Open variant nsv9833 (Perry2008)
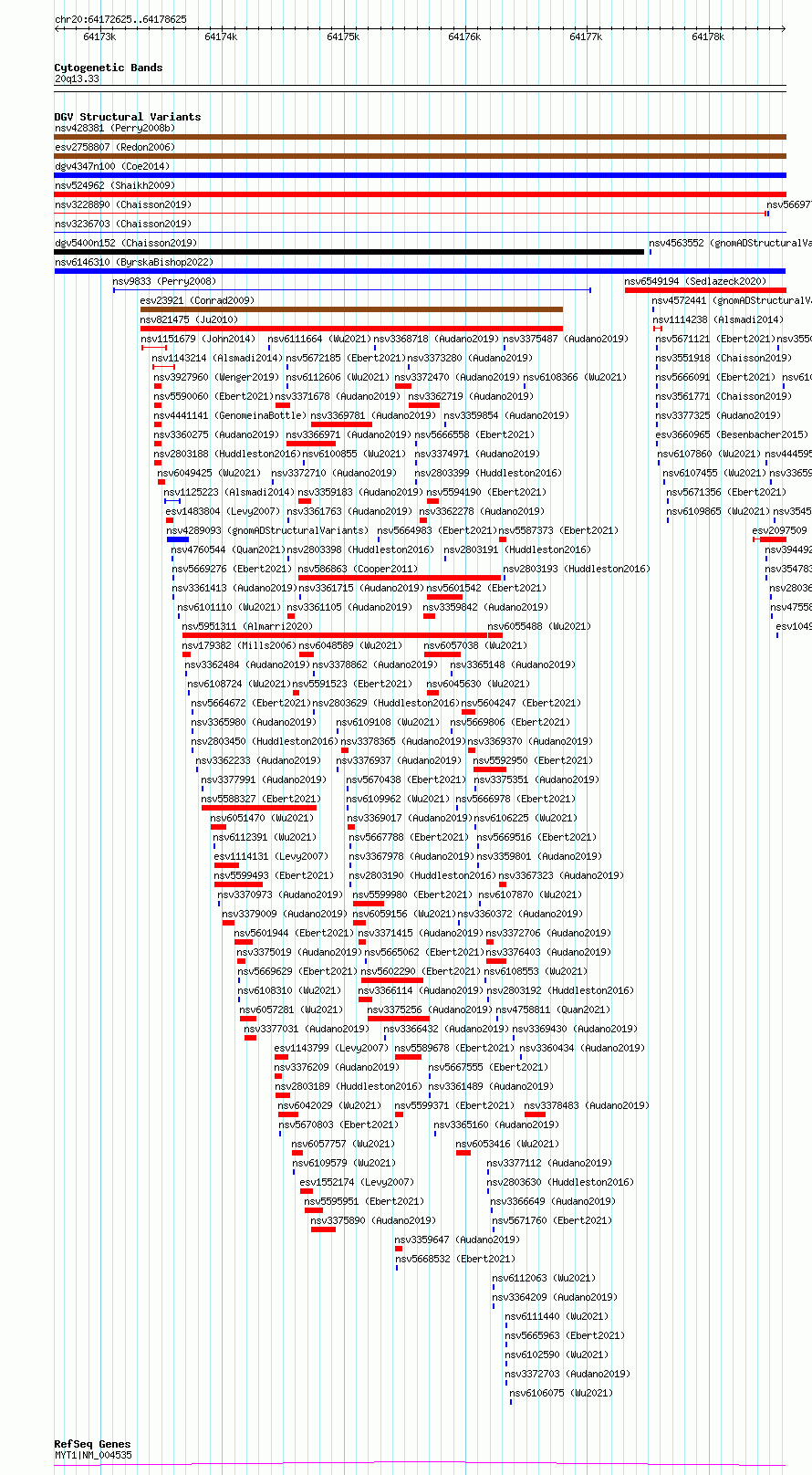812x1475 pixels. tap(164, 281)
